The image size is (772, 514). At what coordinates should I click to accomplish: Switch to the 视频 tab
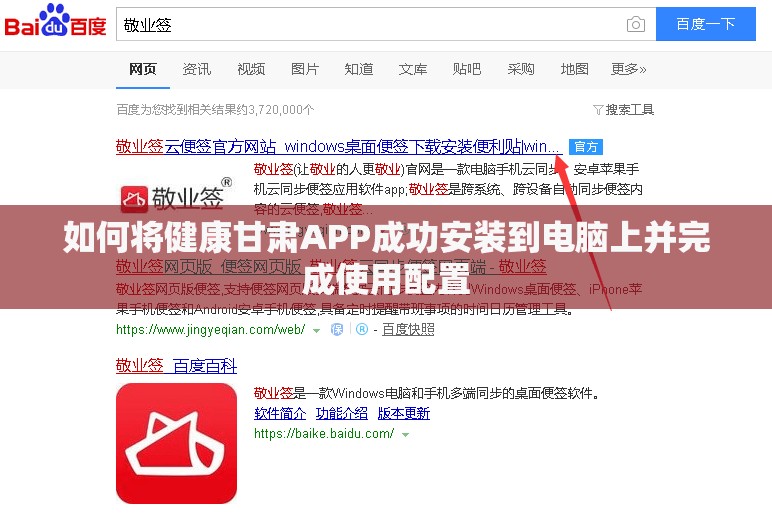point(251,69)
